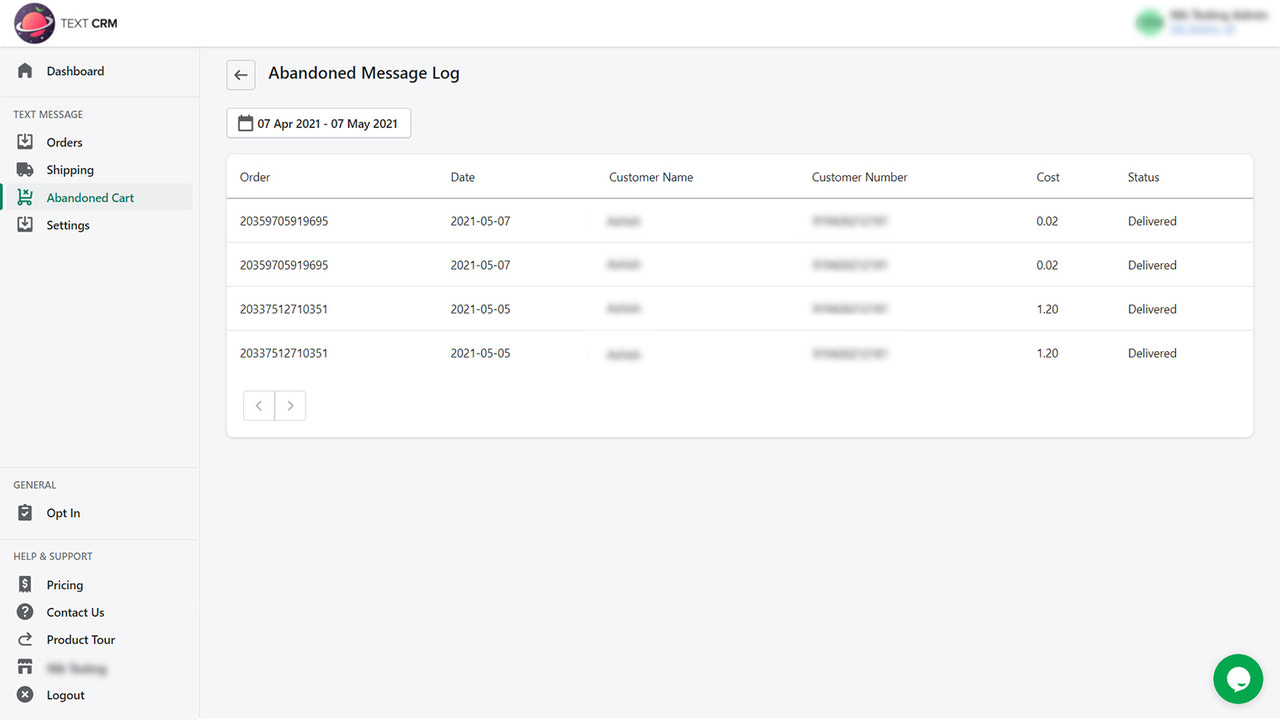Click the calendar icon in date filter
1280x720 pixels.
[246, 122]
